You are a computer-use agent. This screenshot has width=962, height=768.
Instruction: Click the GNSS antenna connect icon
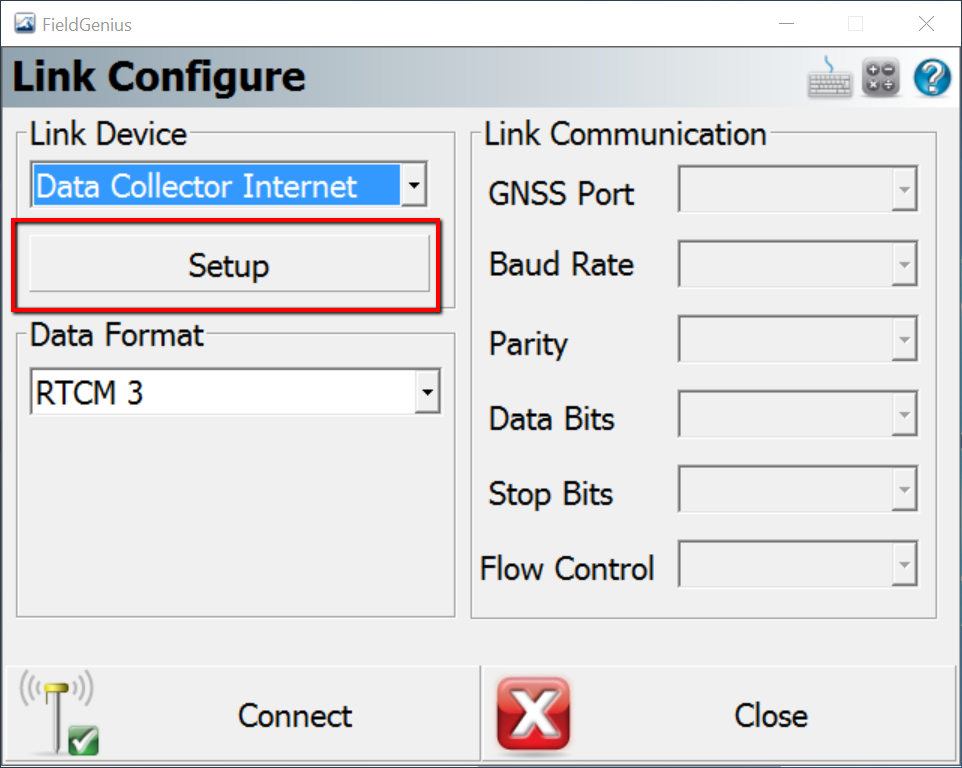click(x=58, y=713)
